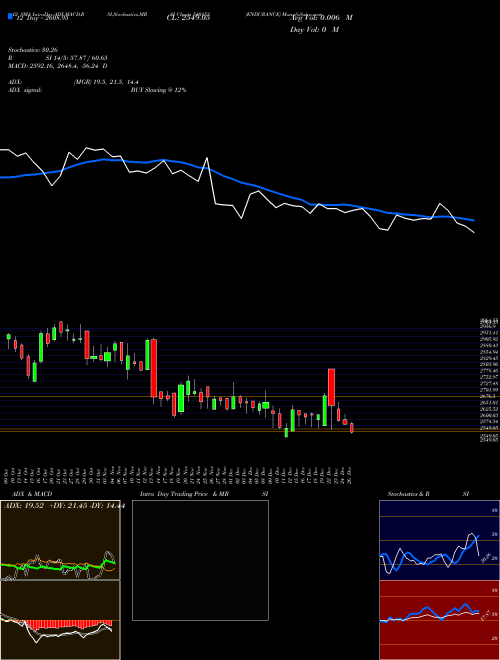This screenshot has width=500, height=660.
Task: Click the 'CL: 2549.65' closing price text
Action: (188, 17)
